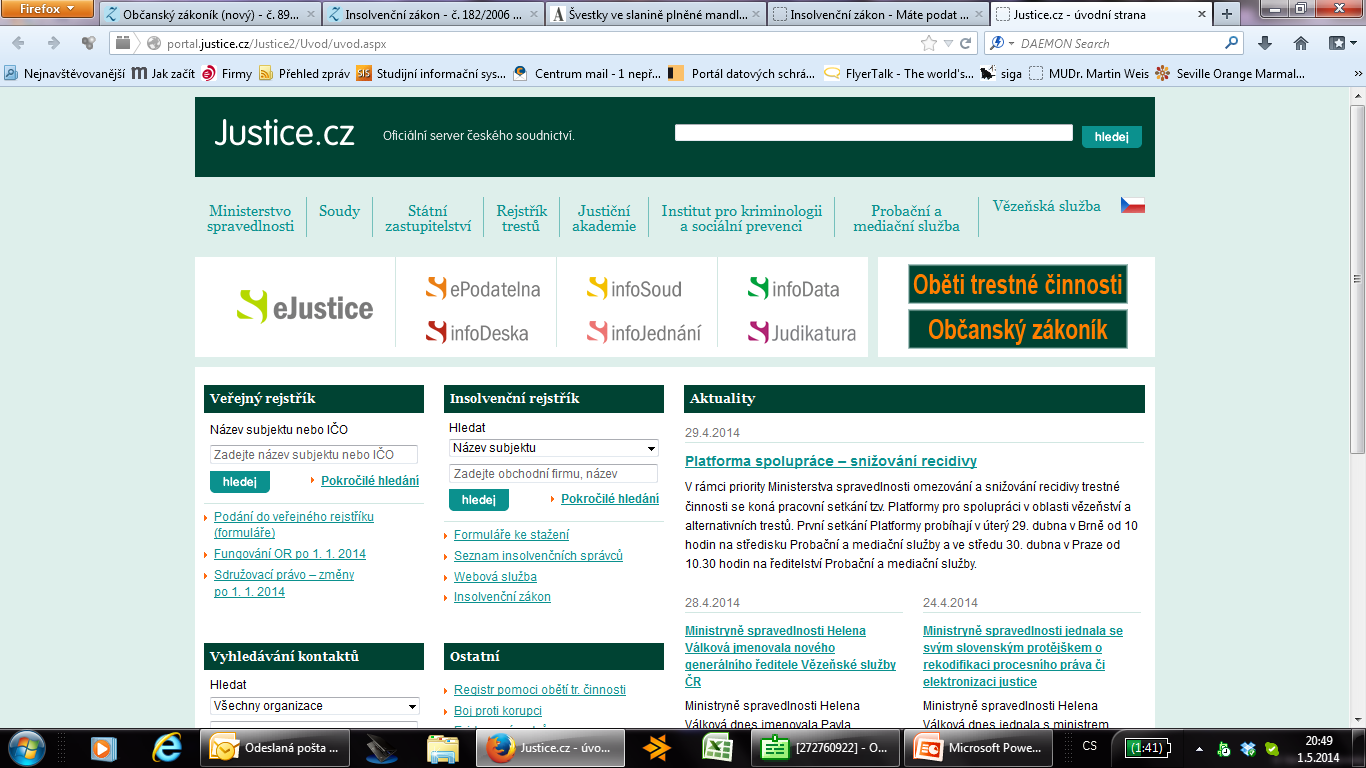
Task: Switch to Insolvenční zákon č. 182/2006 tab
Action: 433,14
